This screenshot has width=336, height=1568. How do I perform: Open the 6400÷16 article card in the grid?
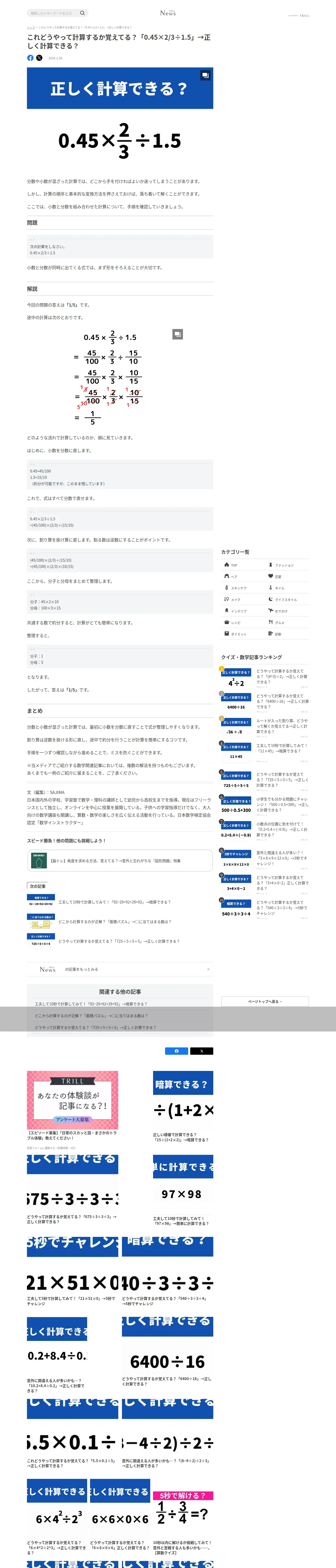pyautogui.click(x=168, y=1352)
